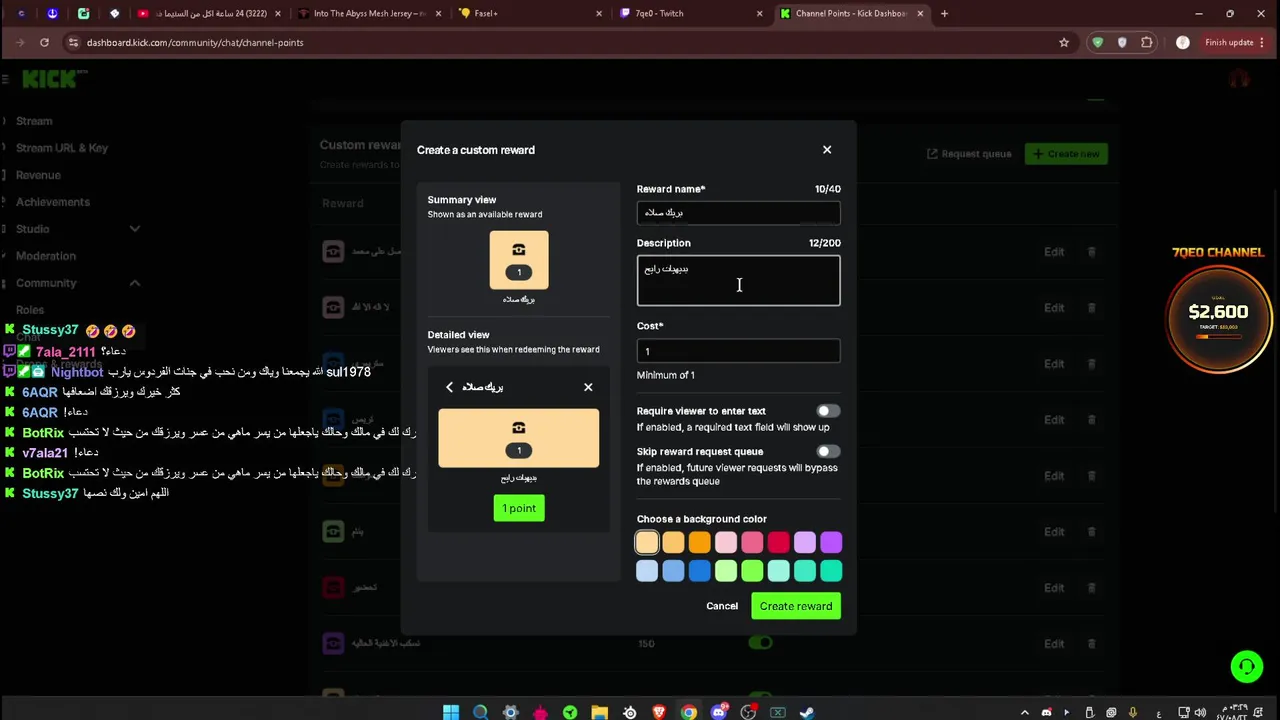Click Edit on the first reward row

(x=1054, y=252)
